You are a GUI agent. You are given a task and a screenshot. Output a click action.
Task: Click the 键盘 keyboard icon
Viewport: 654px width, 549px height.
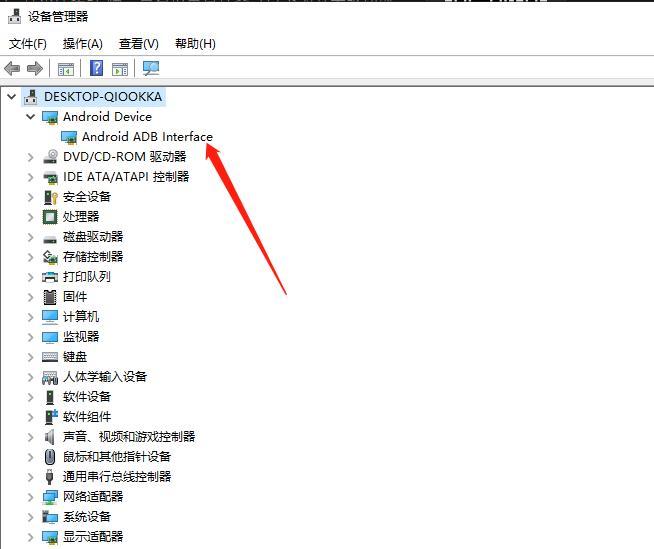[50, 357]
